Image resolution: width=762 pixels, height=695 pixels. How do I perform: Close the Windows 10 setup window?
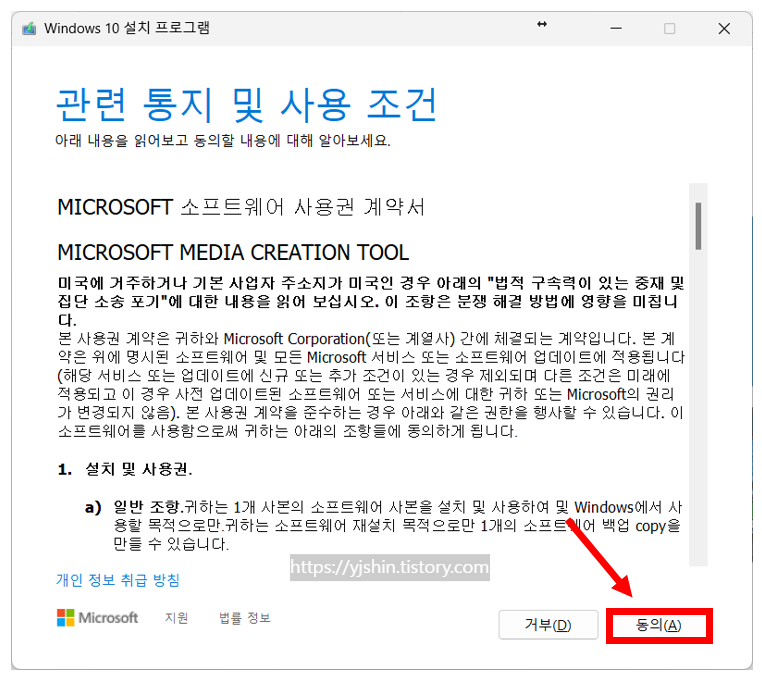tap(724, 29)
